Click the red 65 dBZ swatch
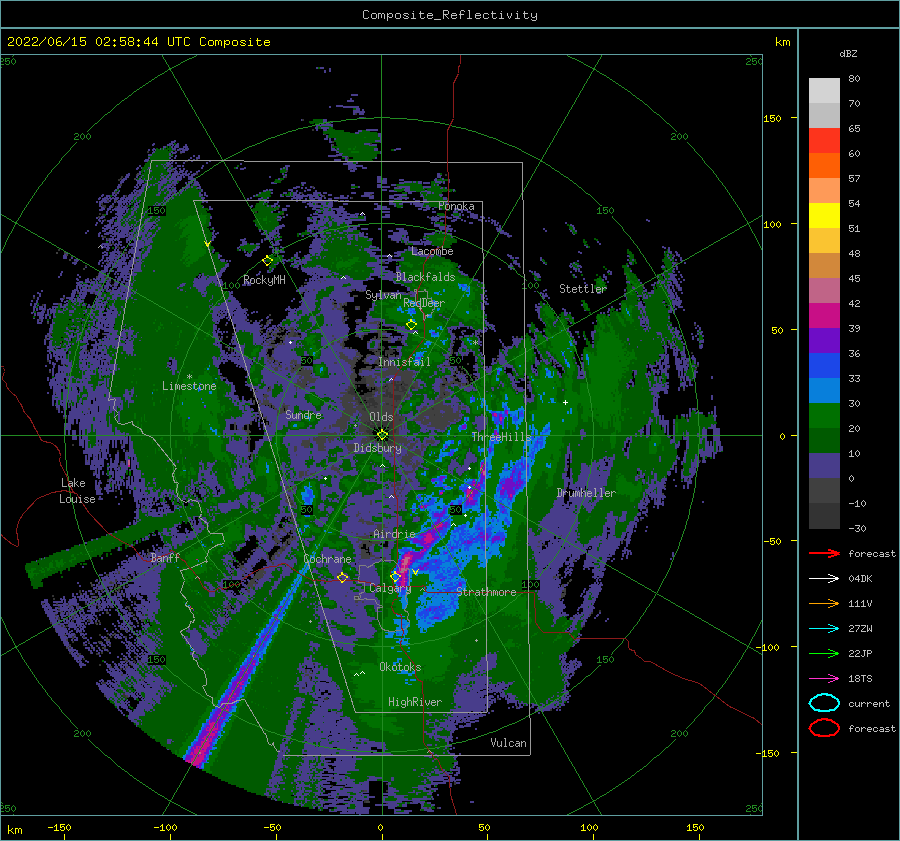The image size is (900, 841). [x=824, y=140]
